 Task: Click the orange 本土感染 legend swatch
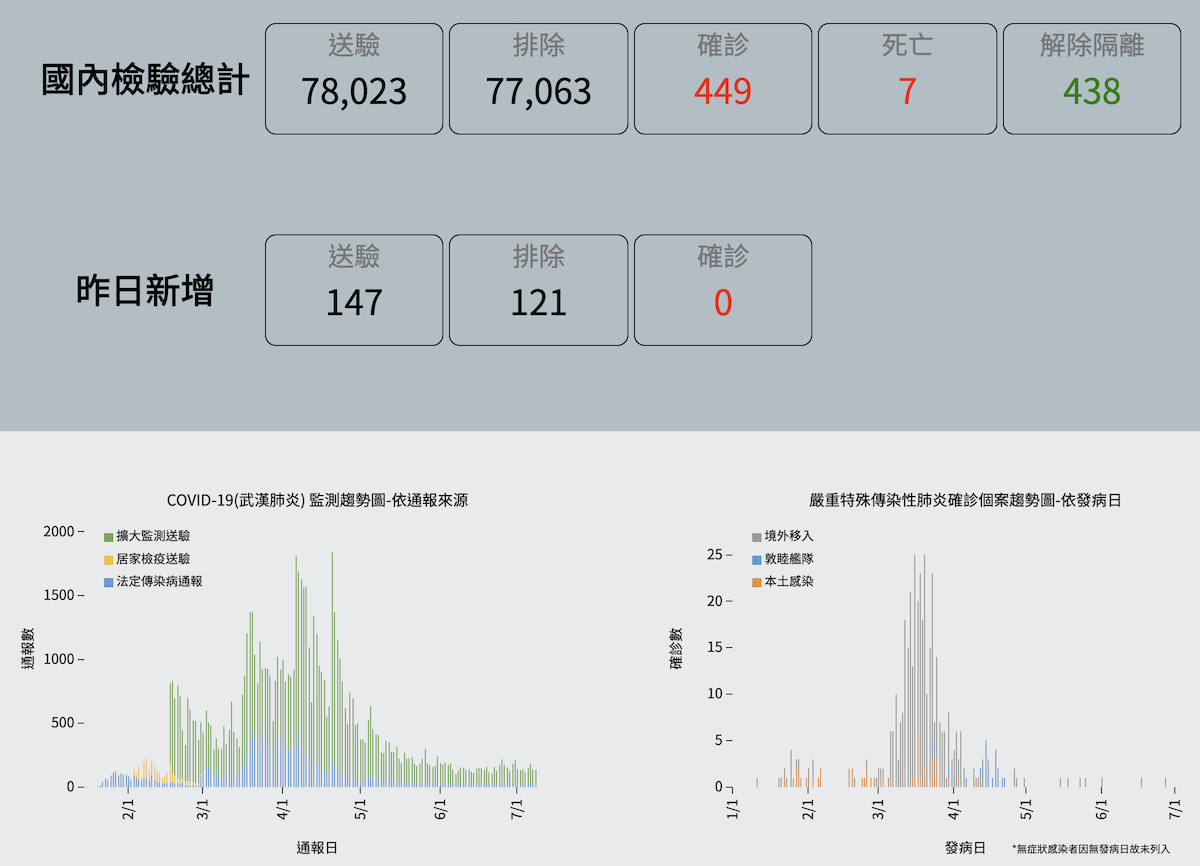pyautogui.click(x=757, y=581)
